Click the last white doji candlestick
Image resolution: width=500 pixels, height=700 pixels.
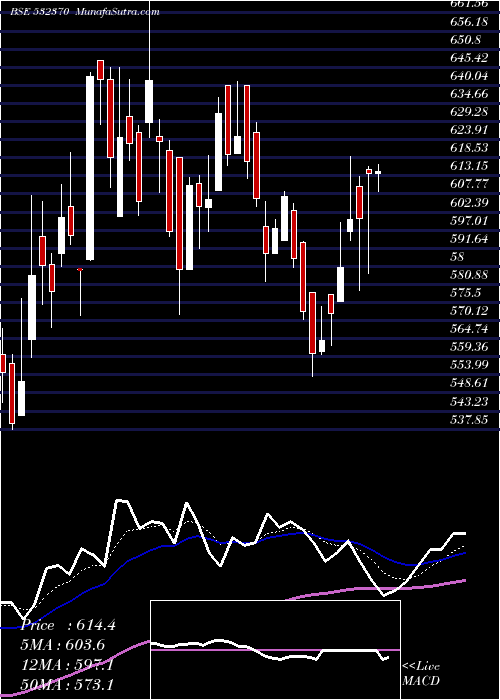[x=378, y=172]
